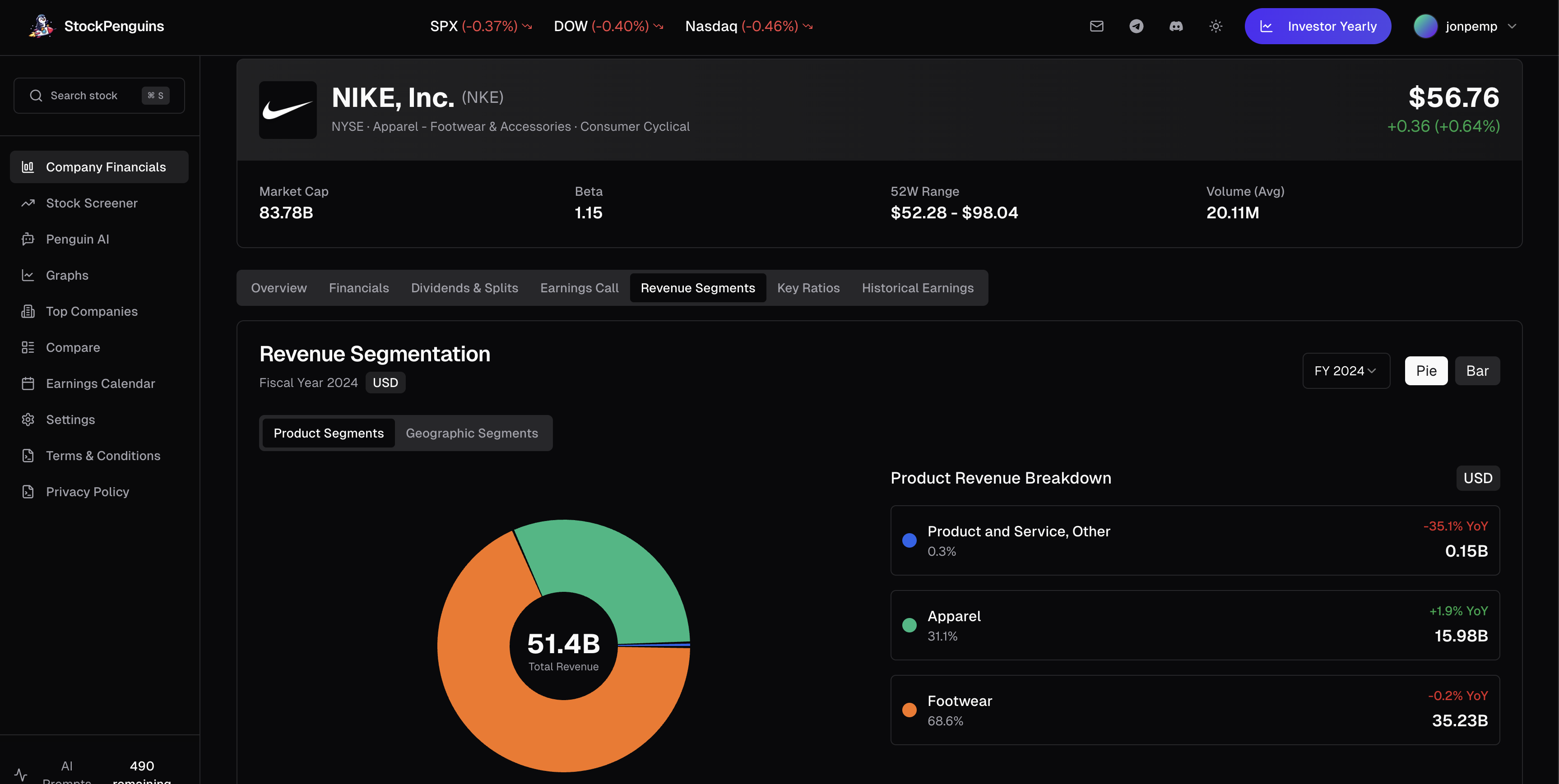Open the Key Ratios tab
Viewport: 1559px width, 784px height.
(808, 288)
